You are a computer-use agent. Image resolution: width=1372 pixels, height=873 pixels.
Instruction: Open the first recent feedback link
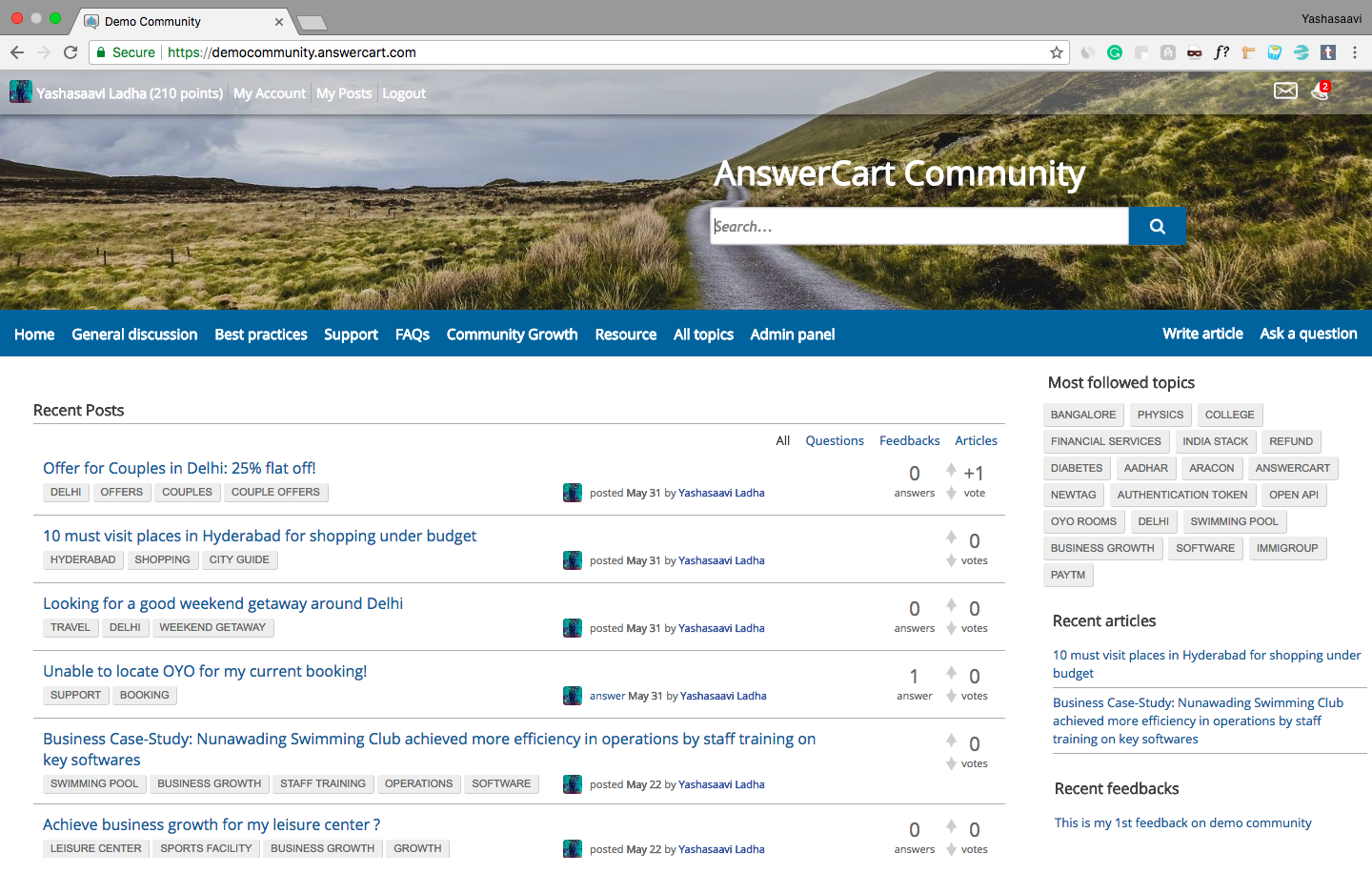tap(1182, 822)
